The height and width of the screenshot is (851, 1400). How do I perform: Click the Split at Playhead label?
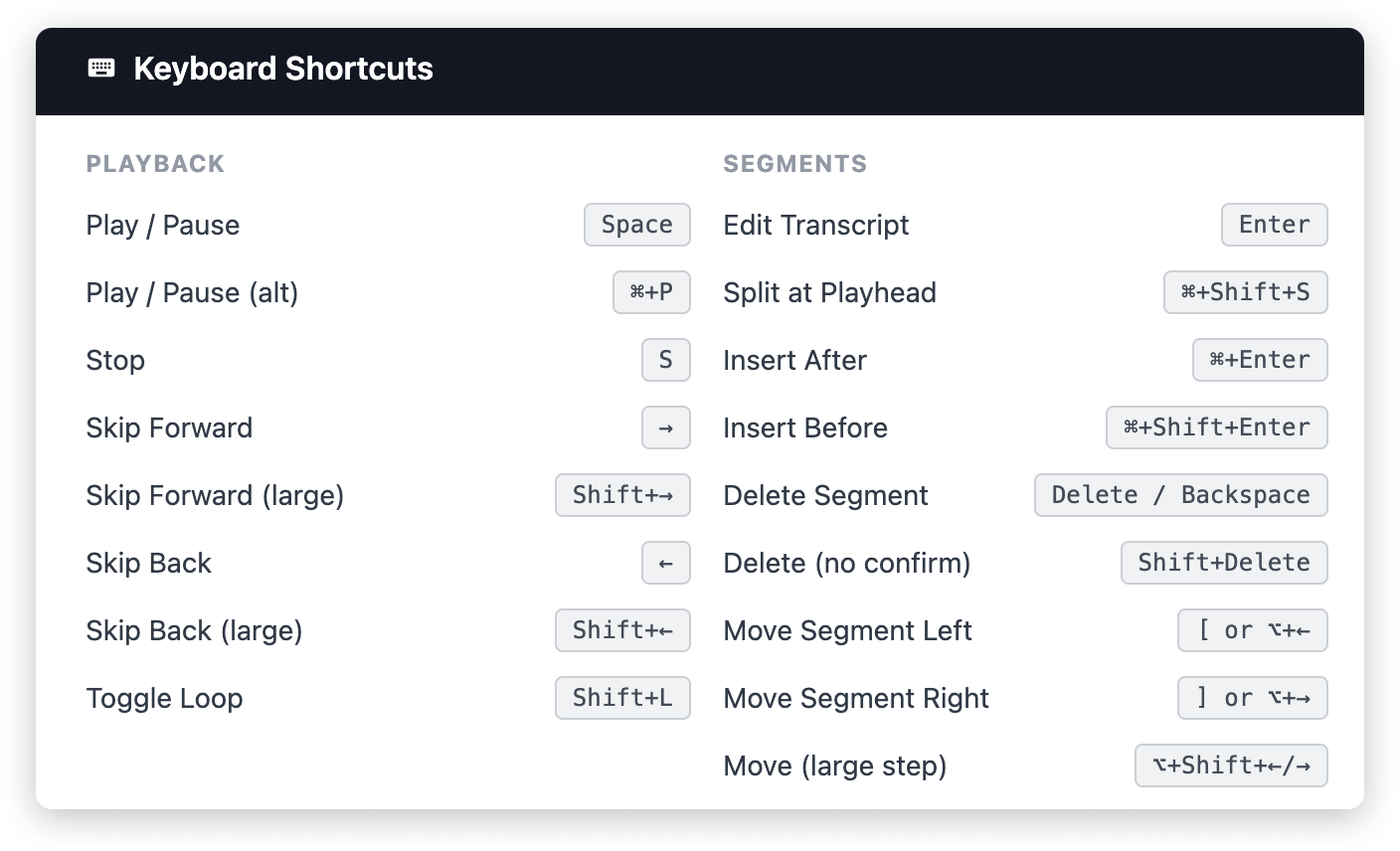829,292
